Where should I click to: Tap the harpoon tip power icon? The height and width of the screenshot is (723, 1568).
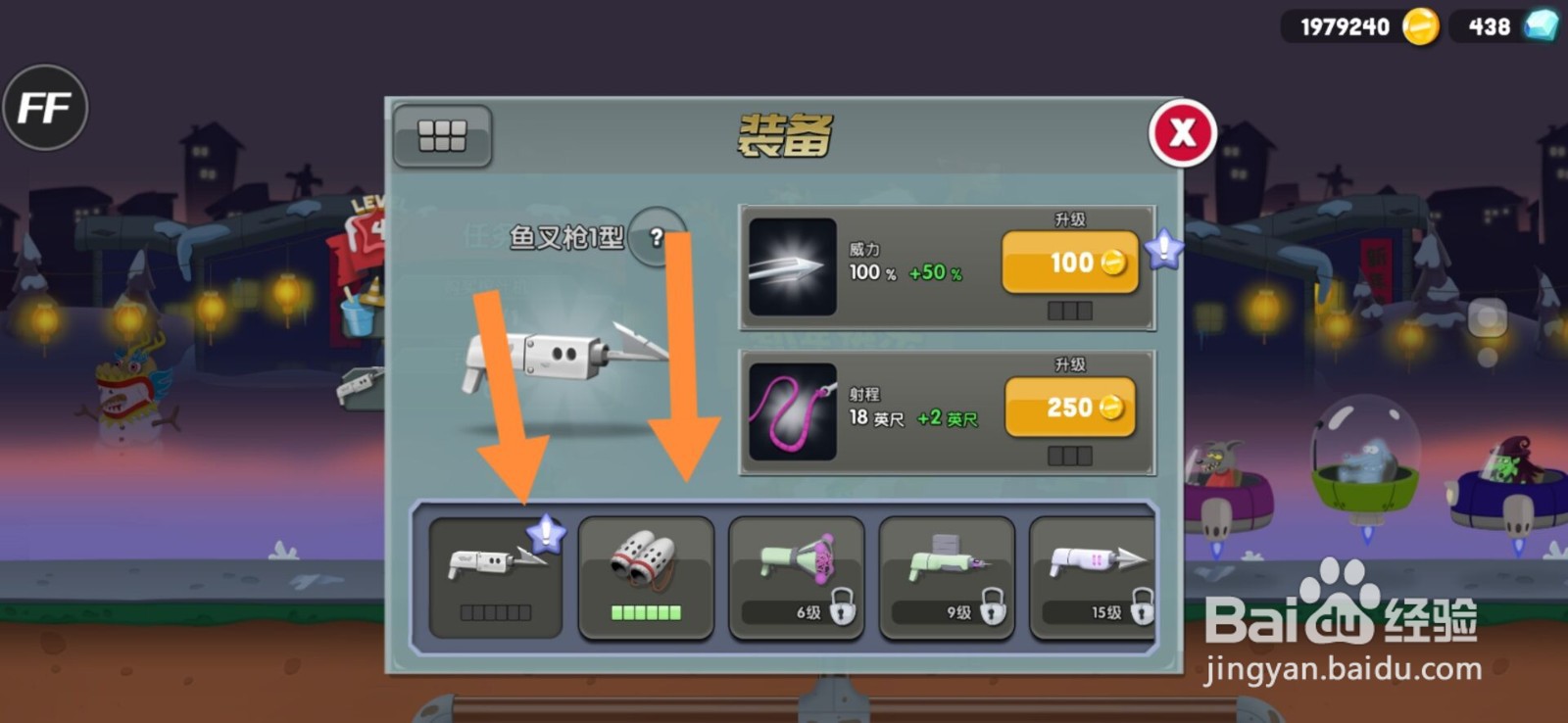tap(793, 266)
